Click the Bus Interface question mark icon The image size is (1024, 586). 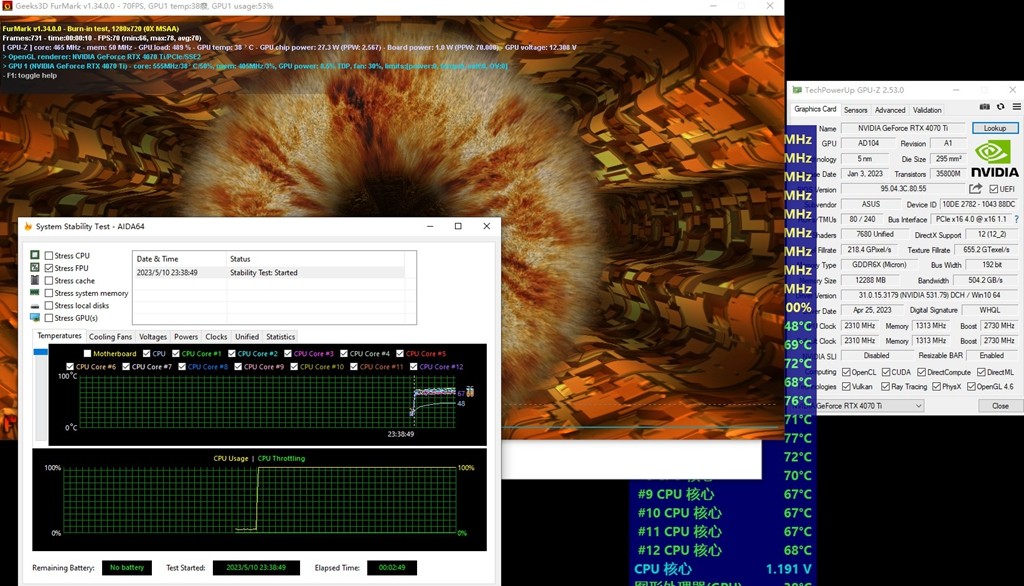(x=1016, y=219)
